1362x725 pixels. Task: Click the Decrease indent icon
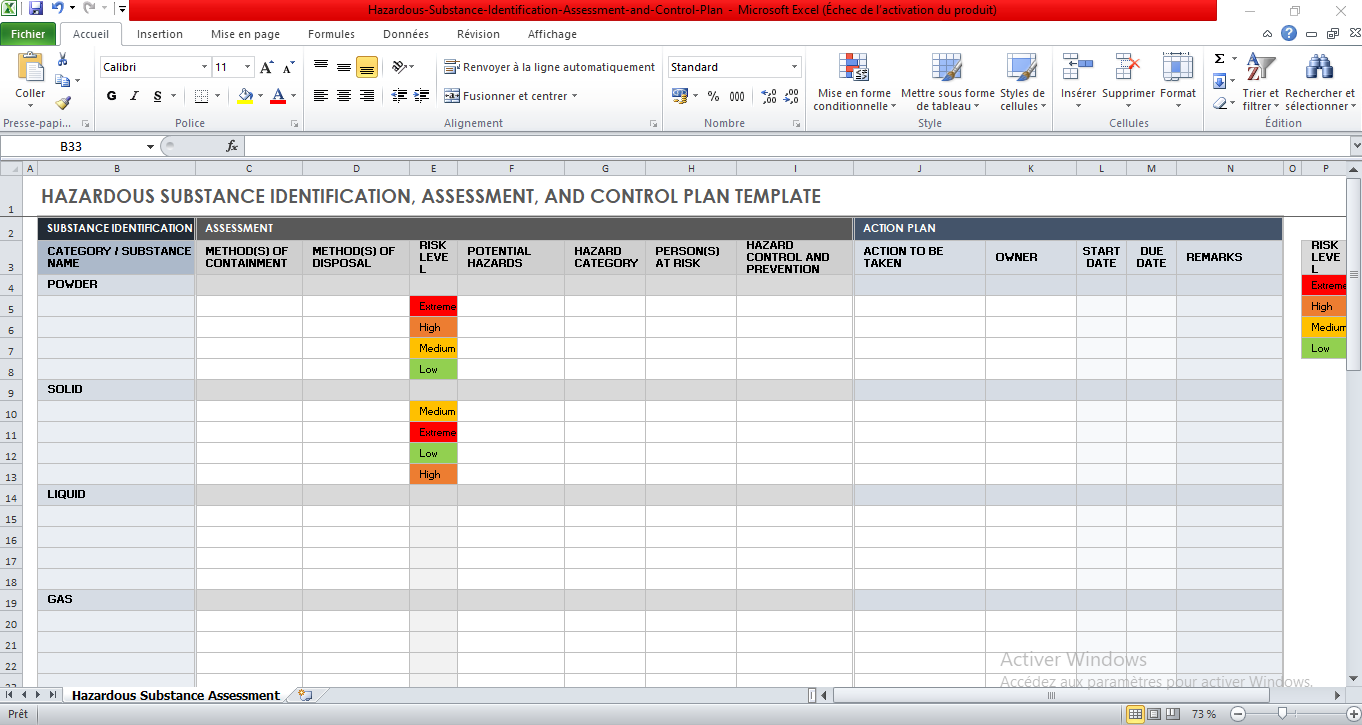coord(399,96)
